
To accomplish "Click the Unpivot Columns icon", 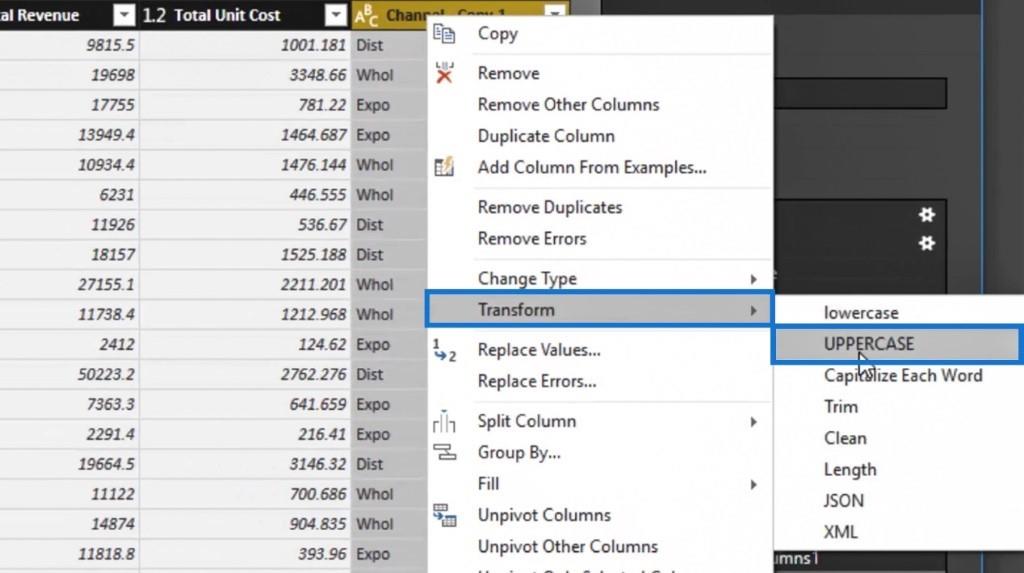I will [x=445, y=515].
